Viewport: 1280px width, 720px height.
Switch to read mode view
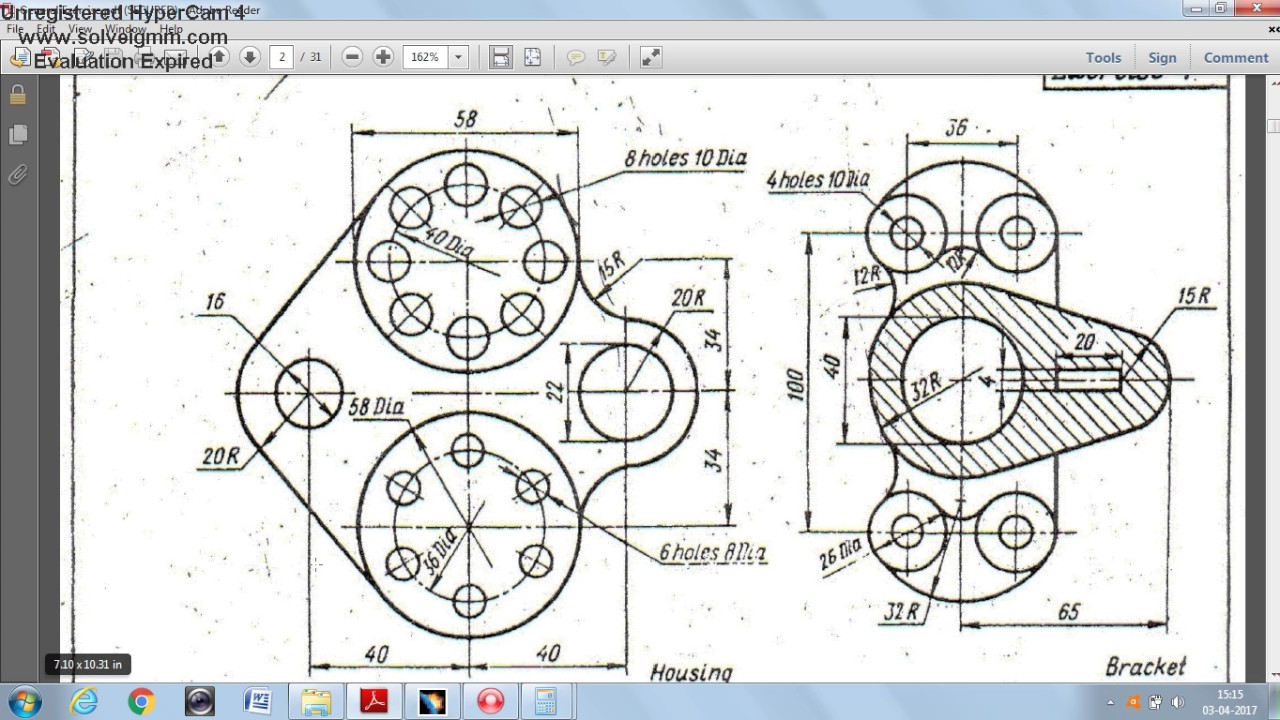pyautogui.click(x=651, y=57)
